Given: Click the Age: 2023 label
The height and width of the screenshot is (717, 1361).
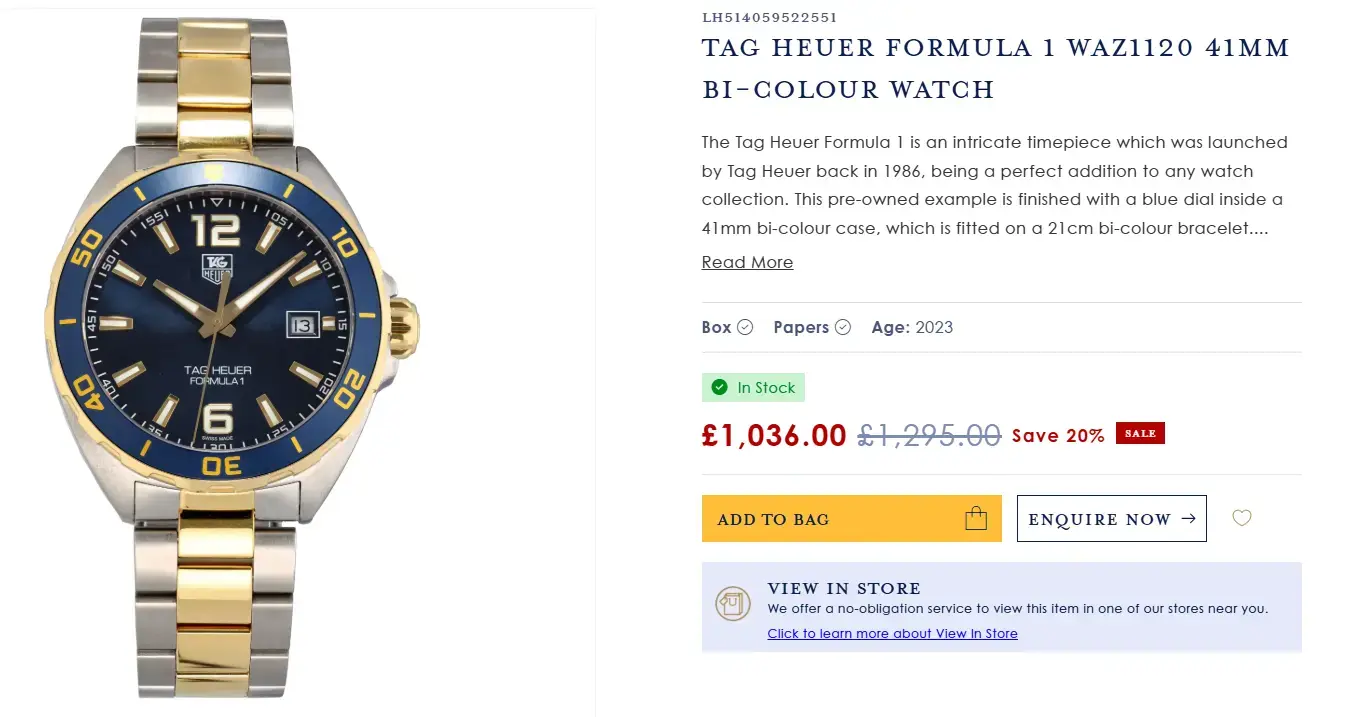Looking at the screenshot, I should (912, 327).
